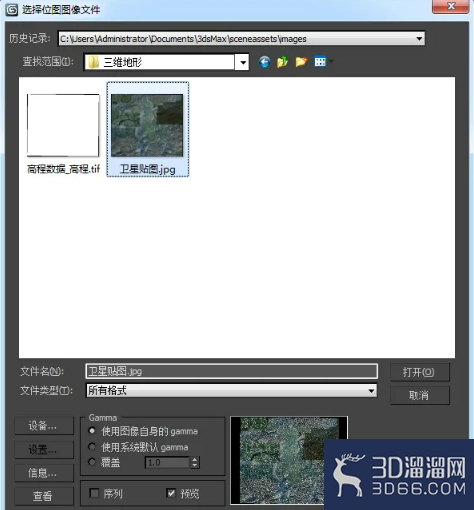
Task: Uncheck the 预览 checkbox
Action: [x=171, y=493]
